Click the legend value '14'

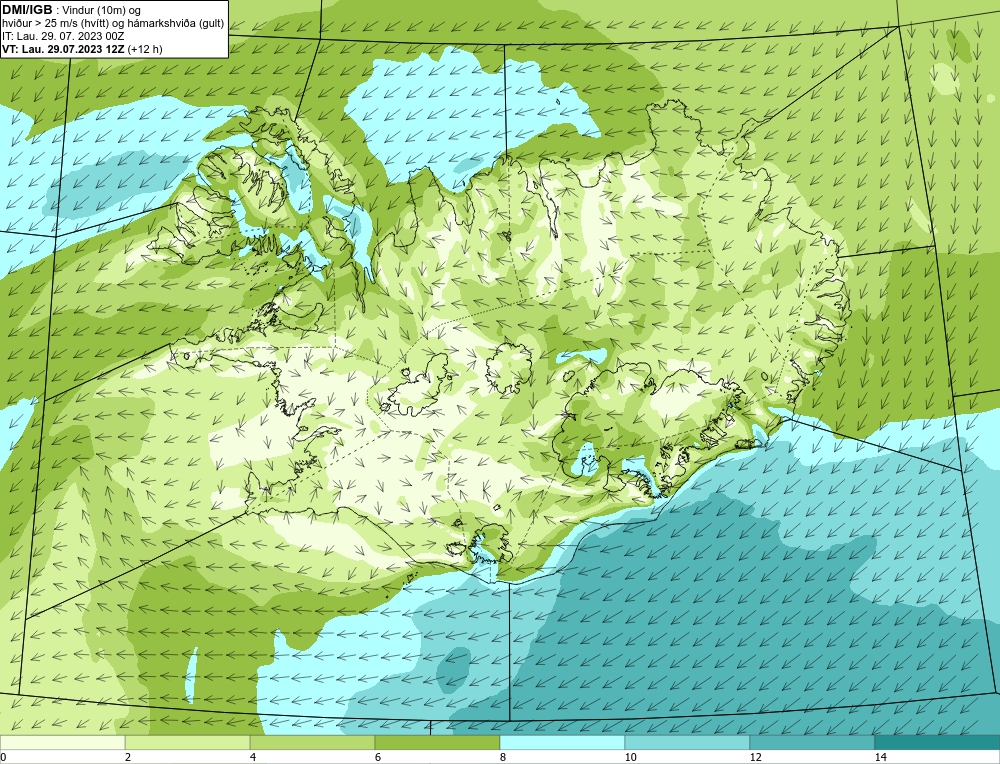[x=881, y=757]
